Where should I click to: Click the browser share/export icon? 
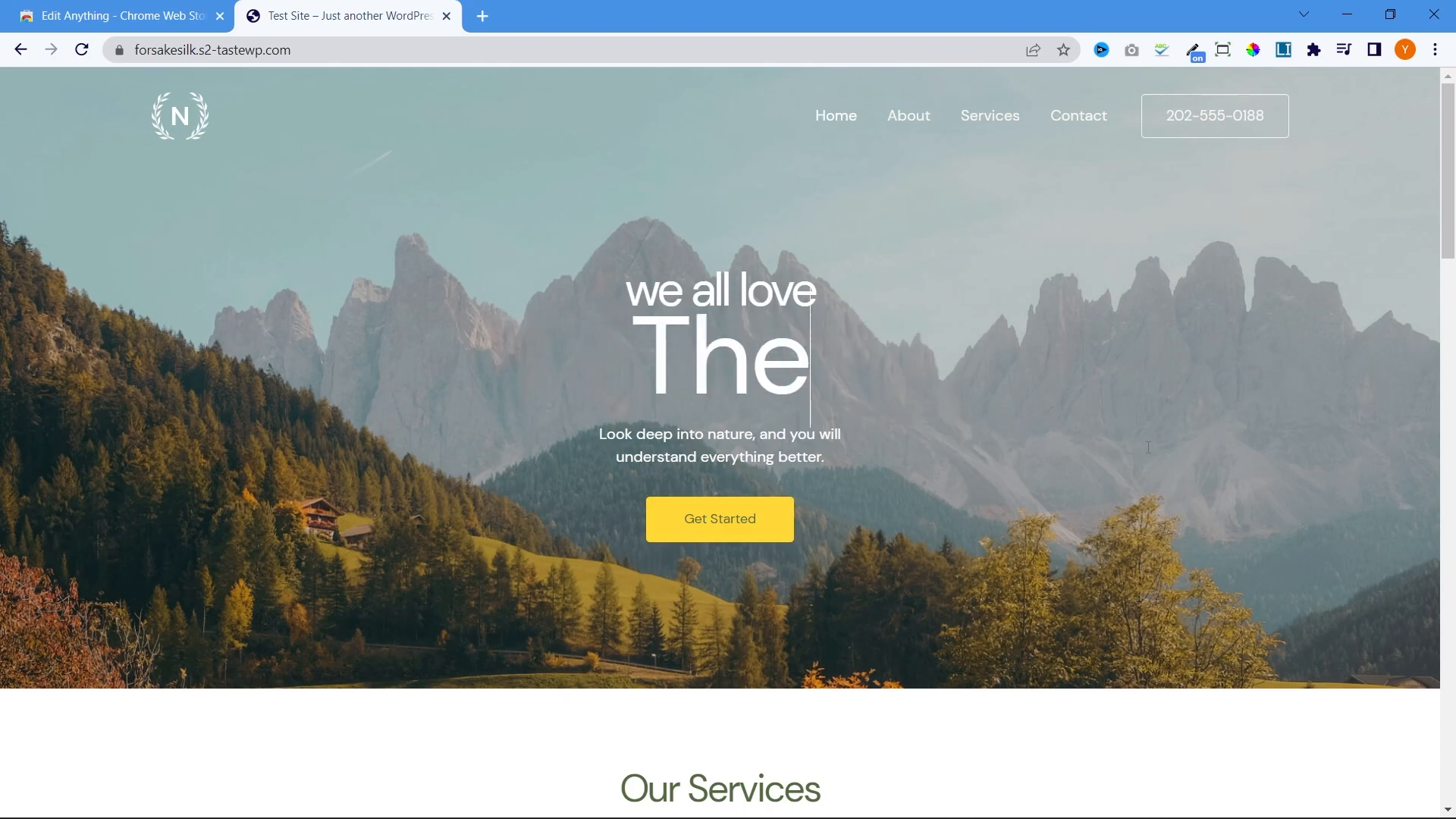pos(1034,50)
